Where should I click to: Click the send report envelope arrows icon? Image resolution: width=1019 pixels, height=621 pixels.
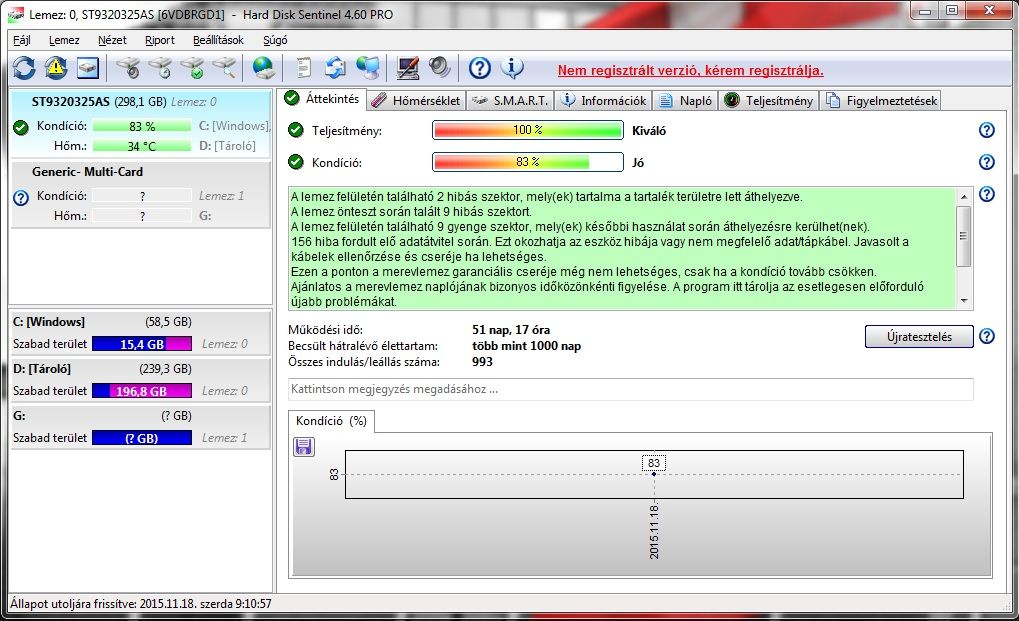pos(336,68)
